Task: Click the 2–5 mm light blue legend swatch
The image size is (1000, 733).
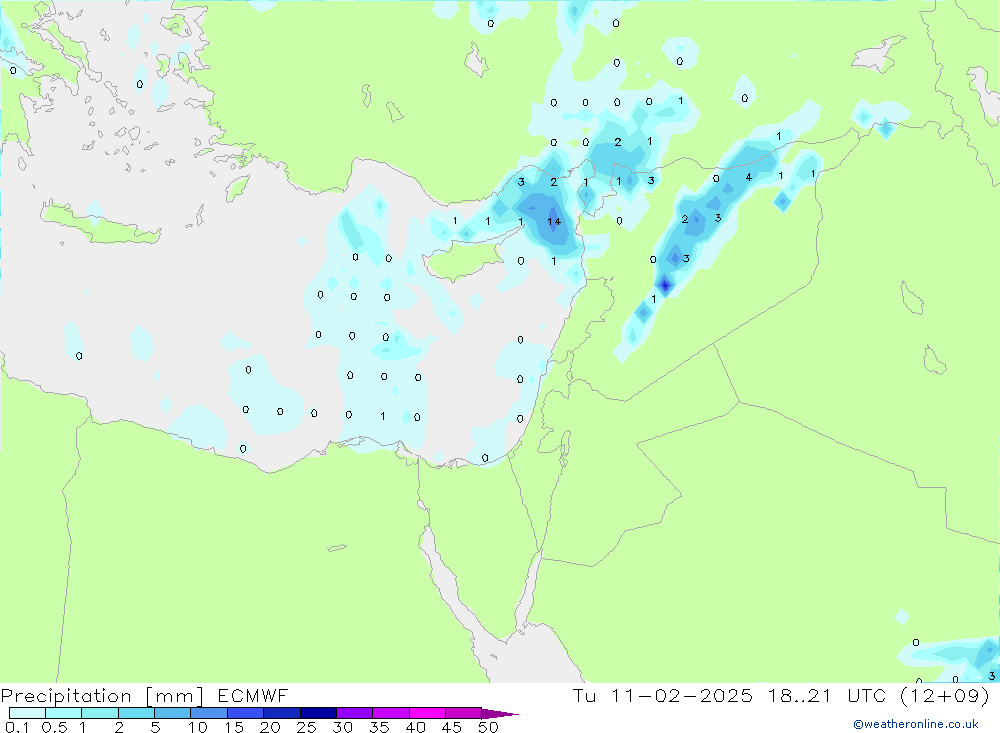Action: [136, 713]
